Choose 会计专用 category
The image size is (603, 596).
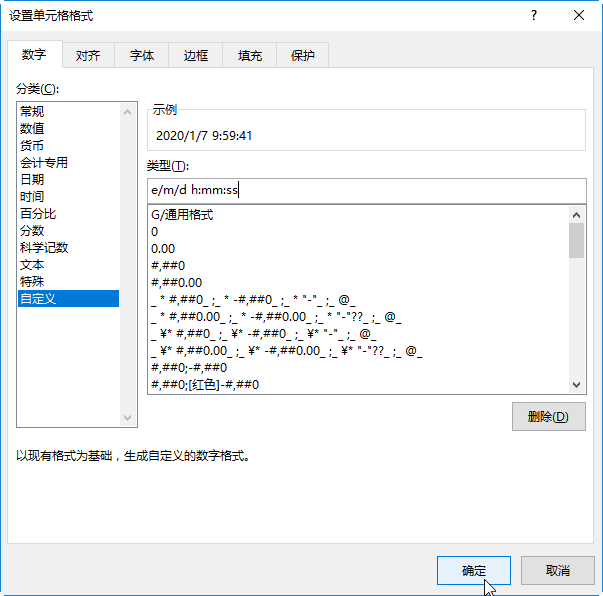coord(68,163)
